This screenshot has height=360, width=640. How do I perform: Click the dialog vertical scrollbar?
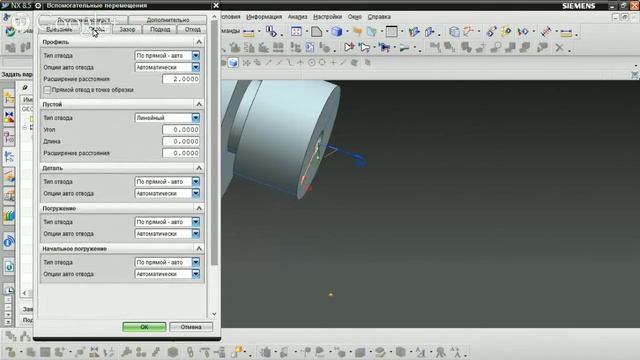(214, 143)
